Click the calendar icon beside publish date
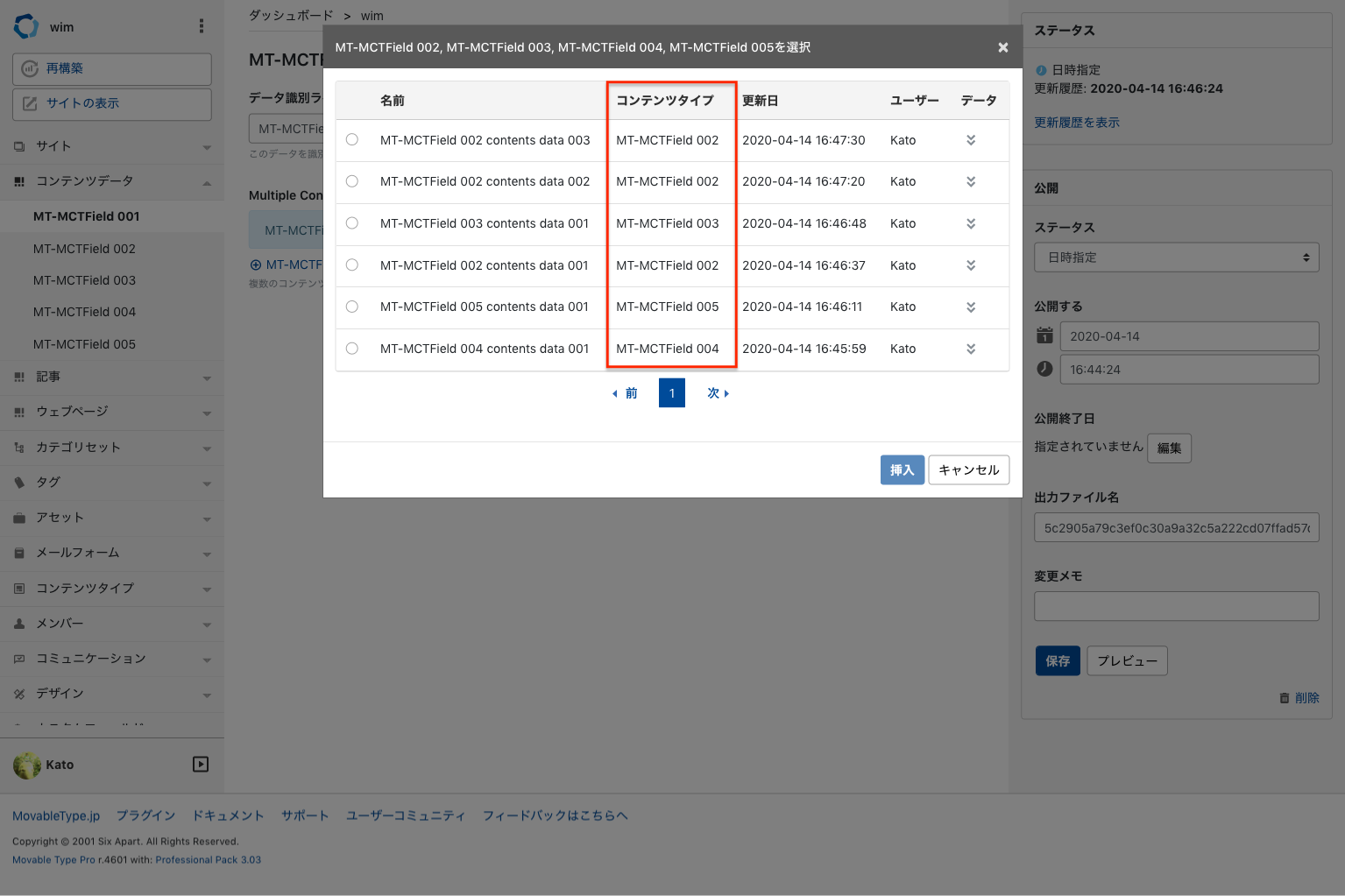 click(x=1044, y=335)
